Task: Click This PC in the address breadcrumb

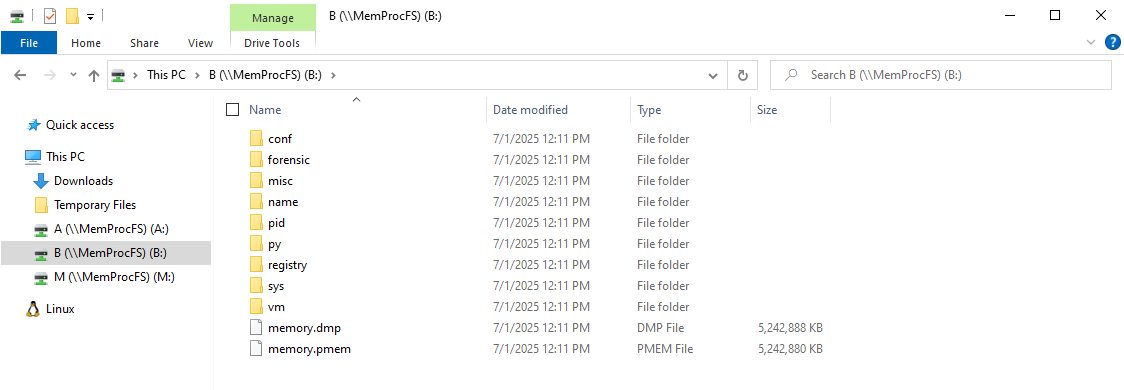Action: pos(166,75)
